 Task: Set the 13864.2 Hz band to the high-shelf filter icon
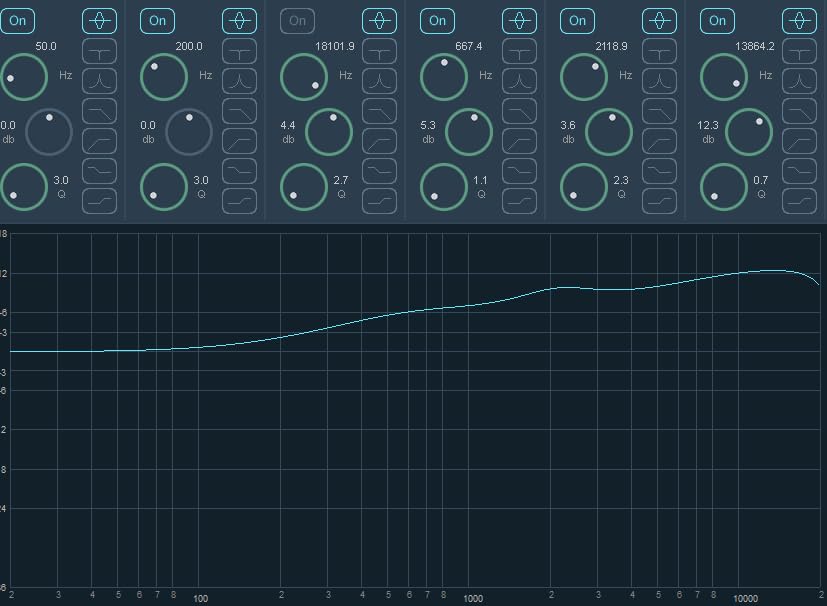[x=800, y=201]
